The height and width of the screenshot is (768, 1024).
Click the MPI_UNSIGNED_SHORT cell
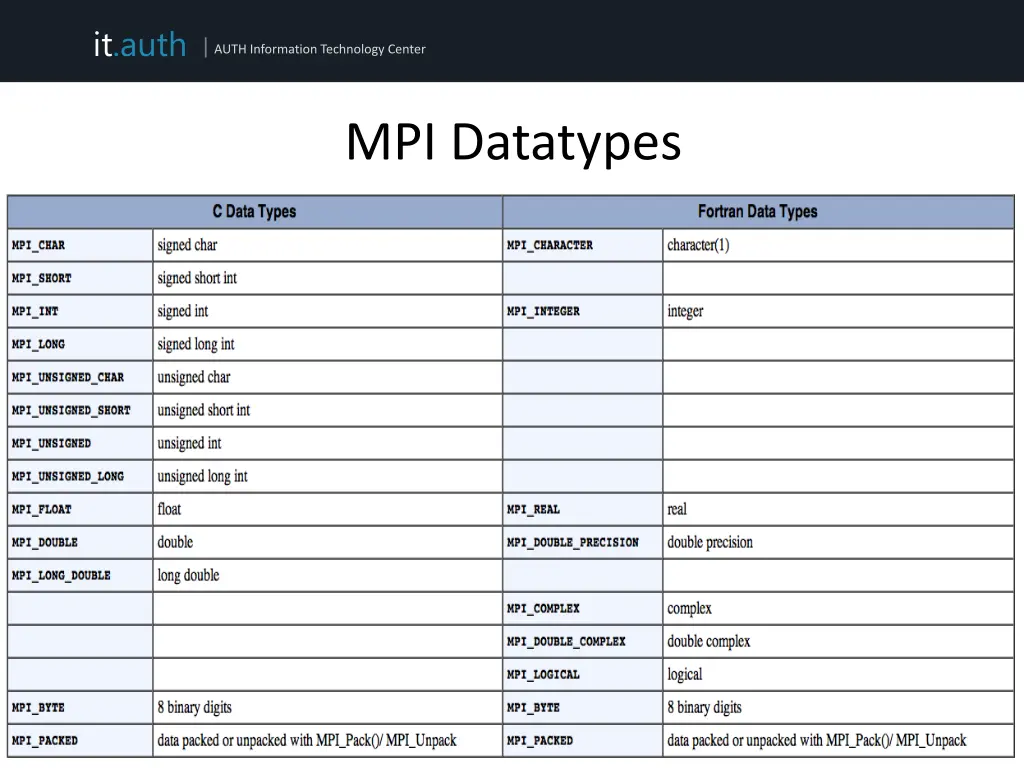(80, 411)
